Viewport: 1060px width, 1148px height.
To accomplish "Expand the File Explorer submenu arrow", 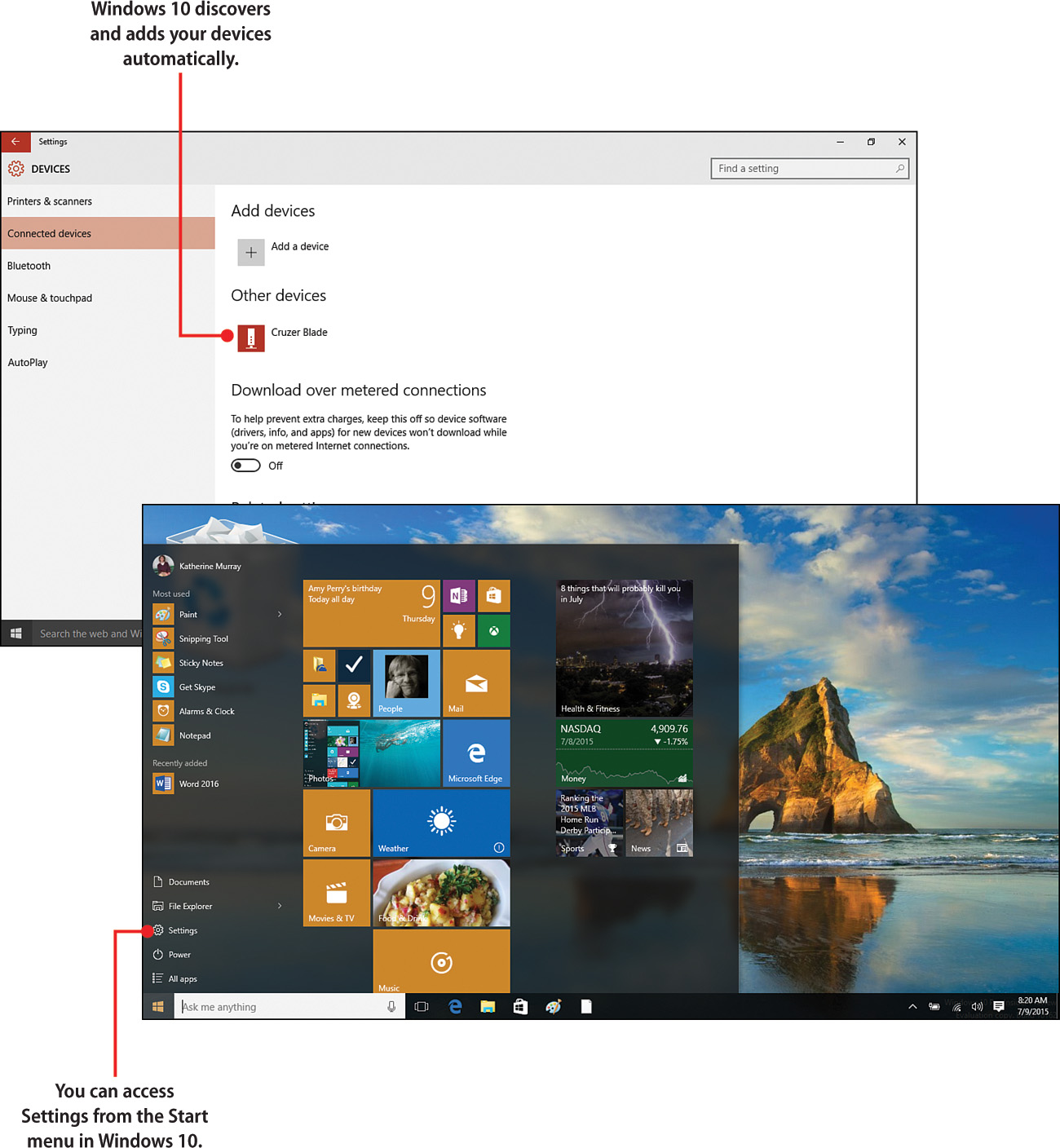I will click(x=280, y=906).
